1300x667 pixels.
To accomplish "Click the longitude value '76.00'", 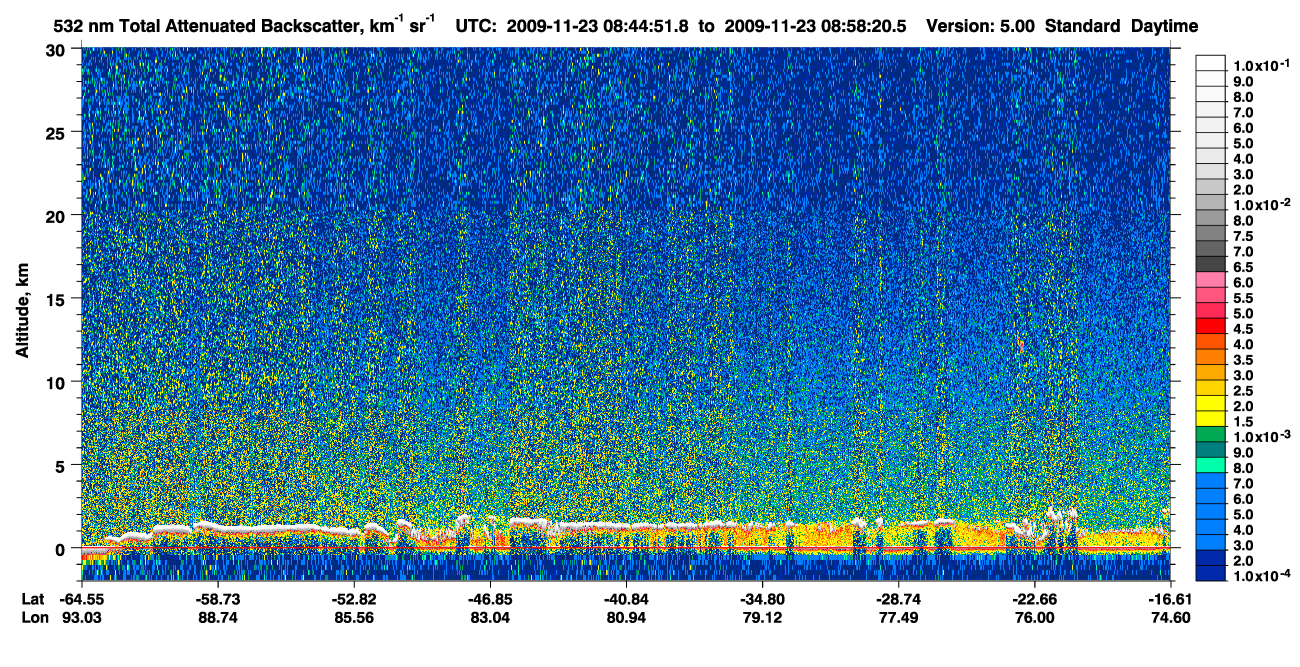I will tap(1034, 618).
